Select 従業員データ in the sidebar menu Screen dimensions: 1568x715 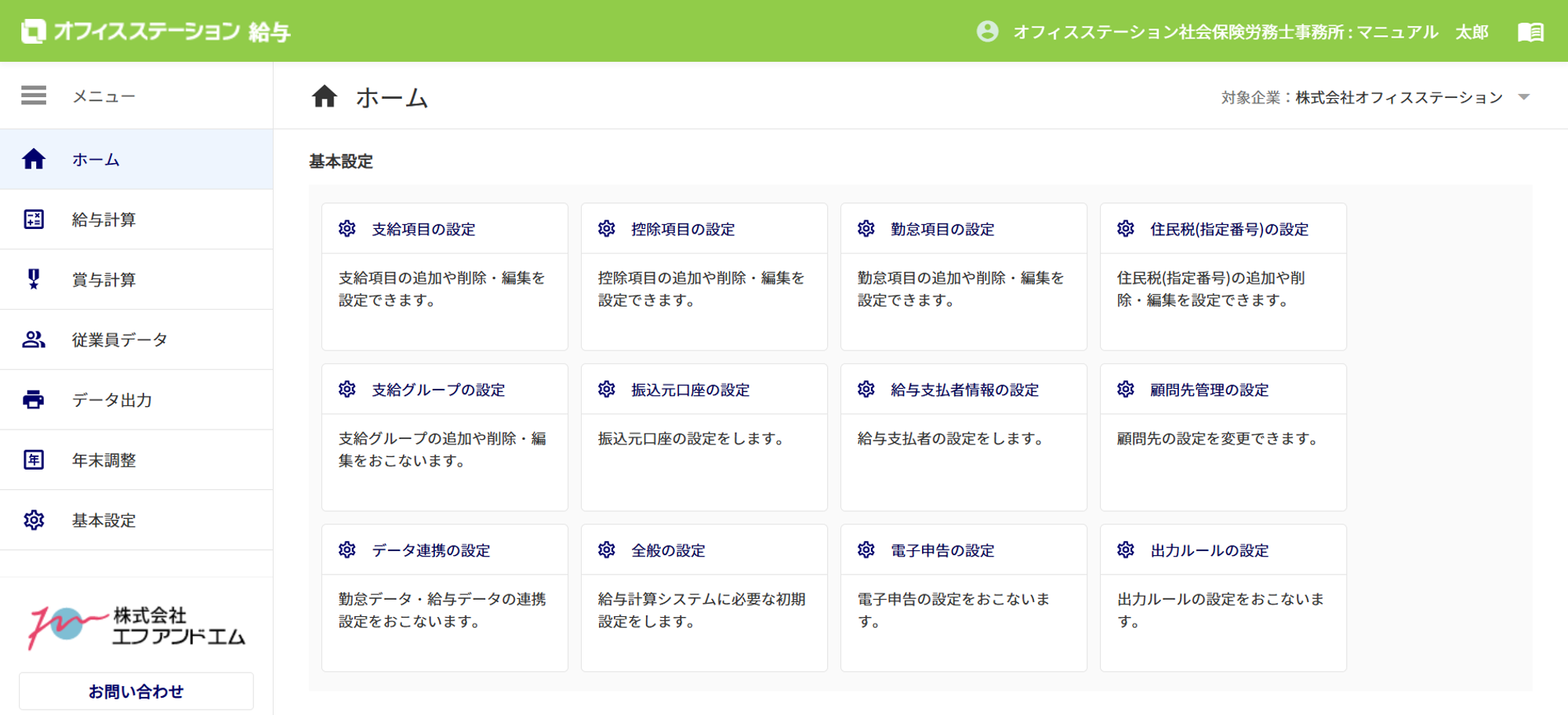tap(136, 339)
